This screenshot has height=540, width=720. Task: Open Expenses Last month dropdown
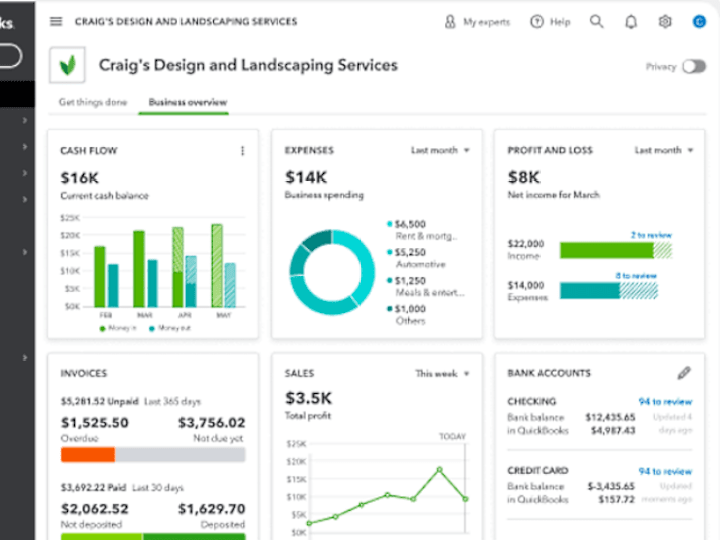pos(440,150)
